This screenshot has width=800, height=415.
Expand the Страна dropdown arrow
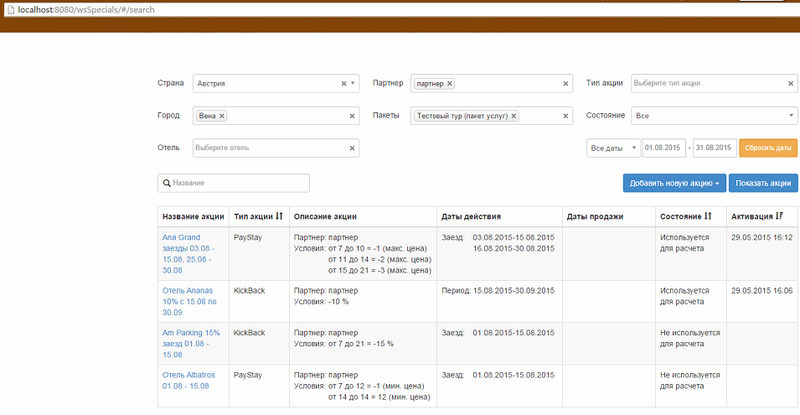click(354, 84)
